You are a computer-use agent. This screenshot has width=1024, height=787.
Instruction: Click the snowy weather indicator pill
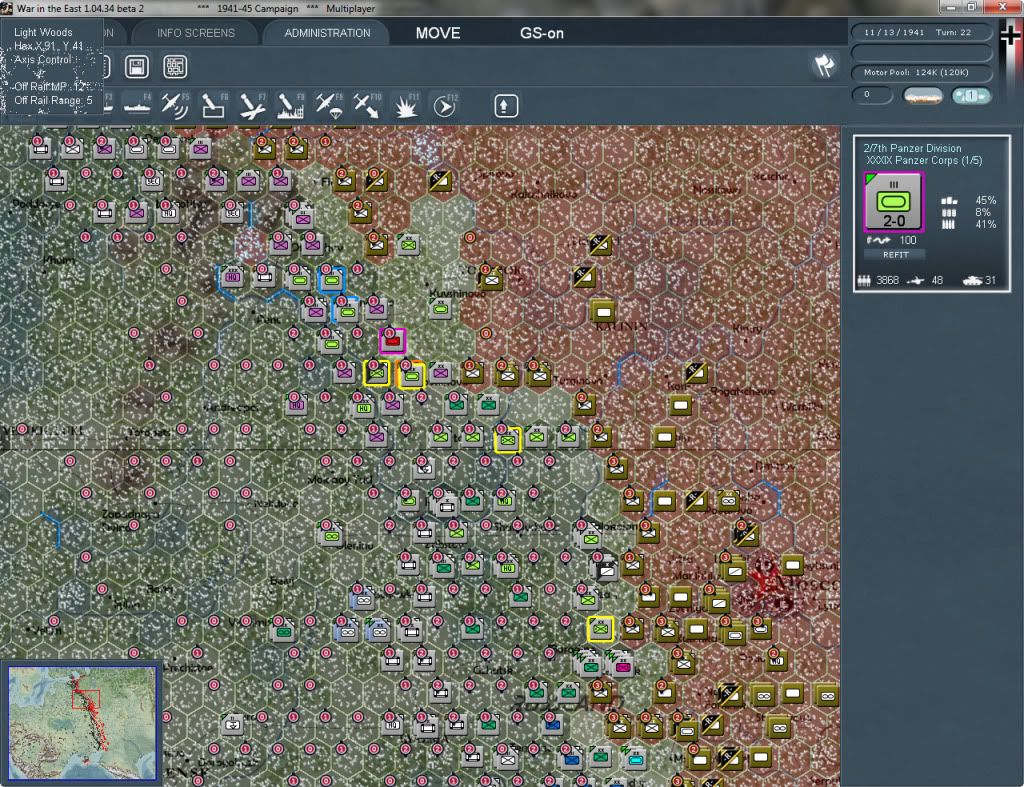click(x=922, y=96)
